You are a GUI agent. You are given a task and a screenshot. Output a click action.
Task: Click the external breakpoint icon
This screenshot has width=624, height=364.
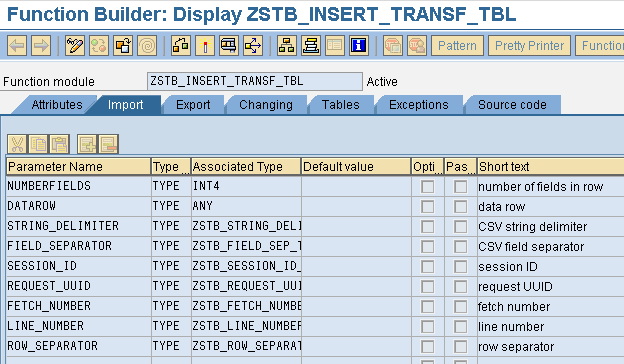417,45
